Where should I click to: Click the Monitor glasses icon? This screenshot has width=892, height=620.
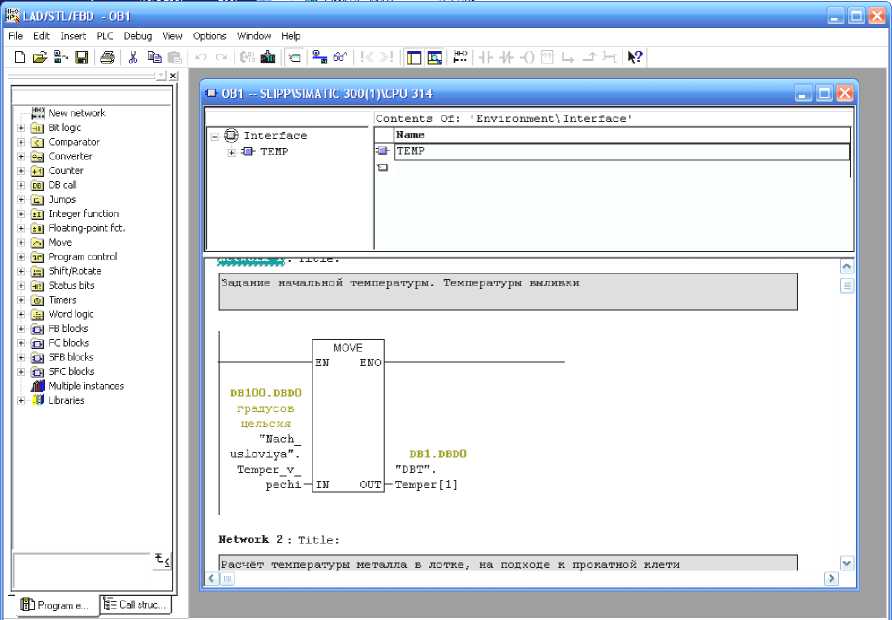(341, 57)
